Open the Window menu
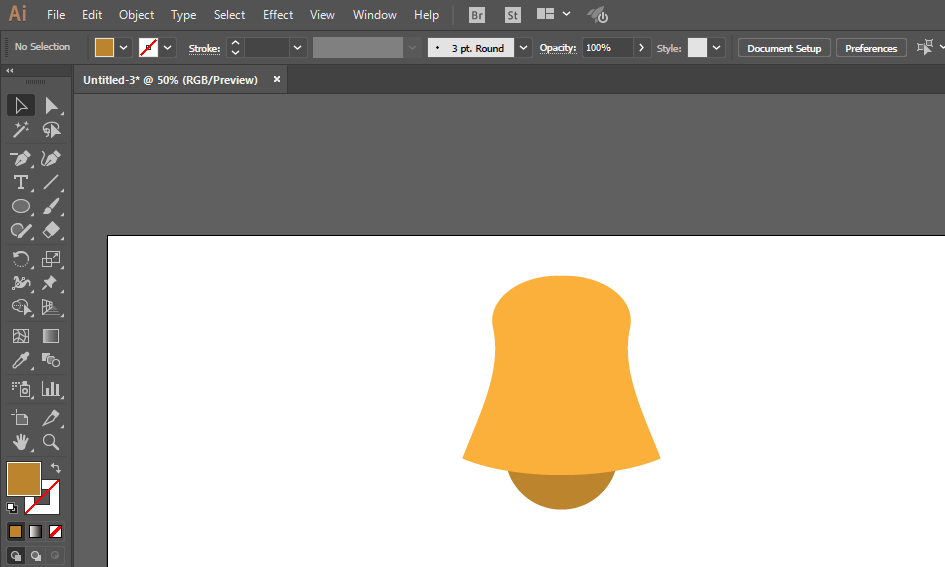This screenshot has width=945, height=567. (374, 14)
